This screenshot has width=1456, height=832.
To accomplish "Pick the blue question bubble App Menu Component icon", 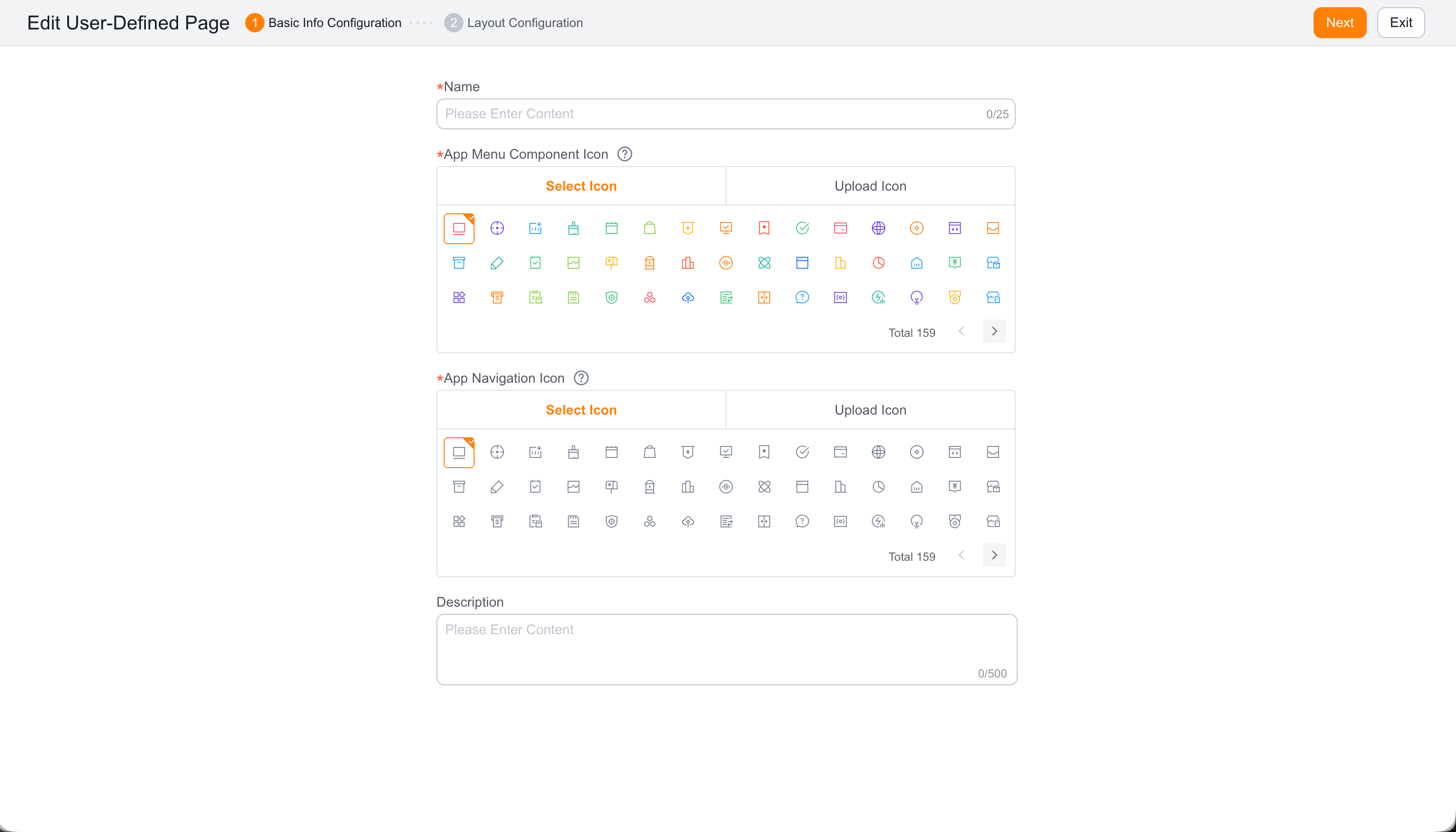I will coord(802,298).
